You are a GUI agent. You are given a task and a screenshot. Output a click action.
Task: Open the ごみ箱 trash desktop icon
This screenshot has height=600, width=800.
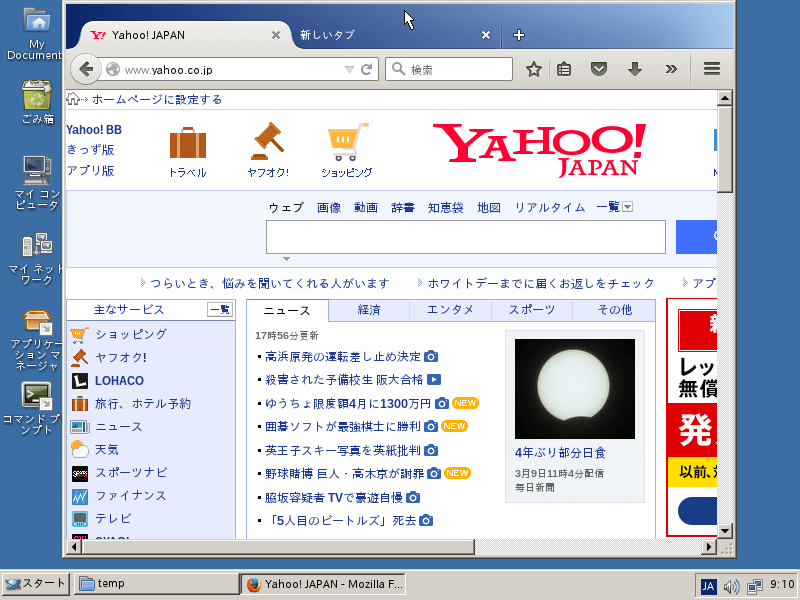37,102
